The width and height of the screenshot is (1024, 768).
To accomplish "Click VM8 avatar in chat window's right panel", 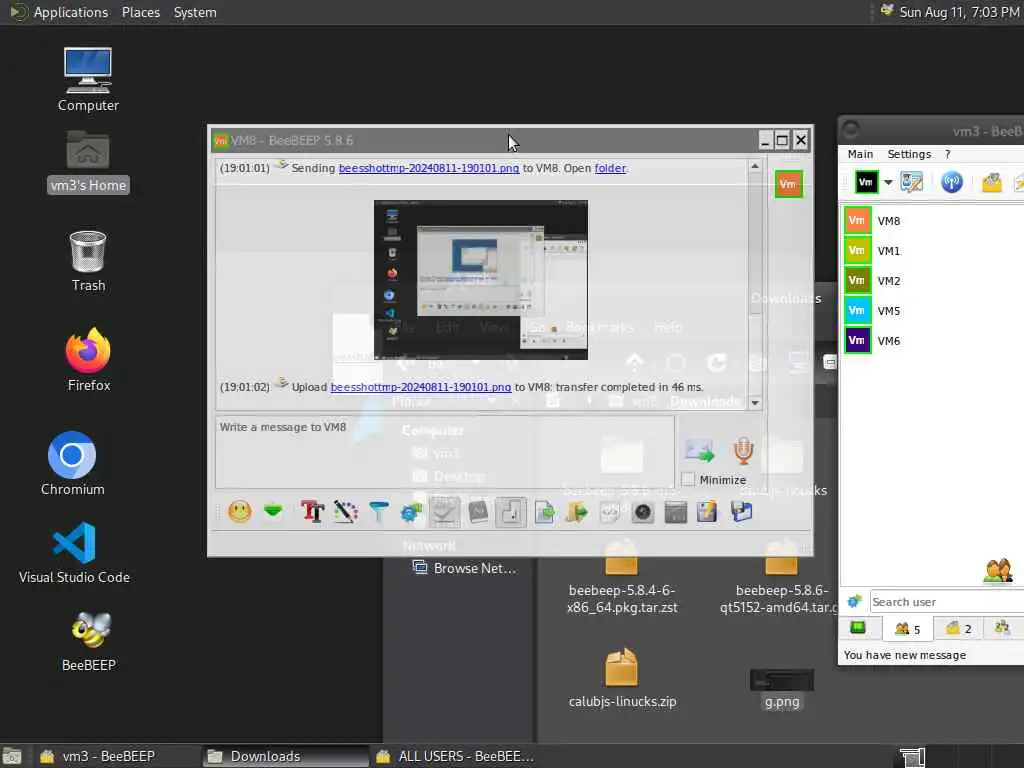I will (x=788, y=184).
